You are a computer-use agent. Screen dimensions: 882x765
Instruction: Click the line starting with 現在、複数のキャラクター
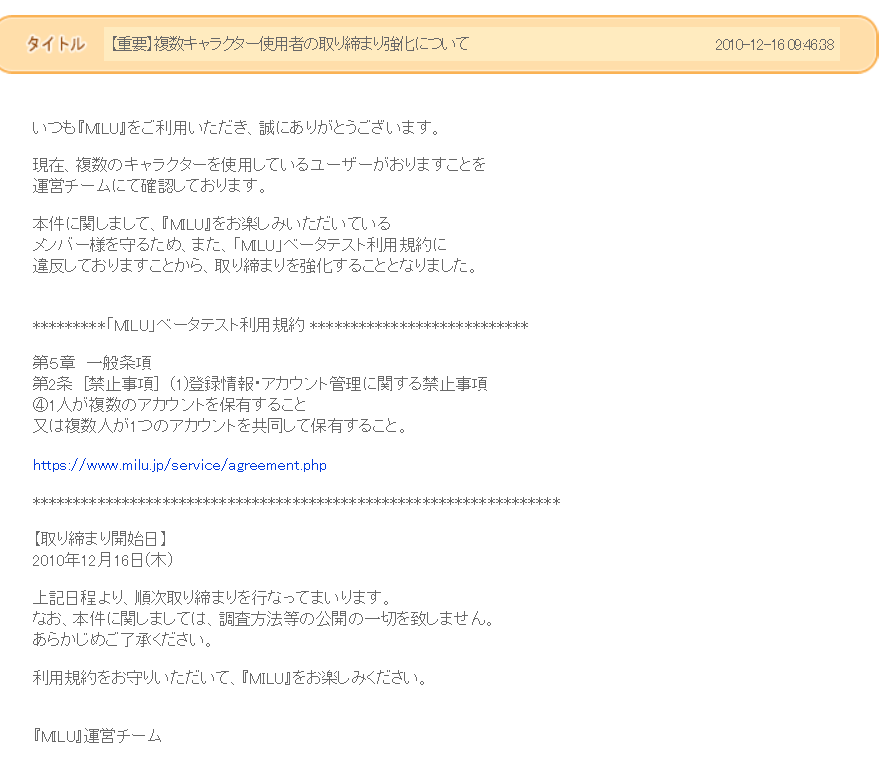pos(259,165)
